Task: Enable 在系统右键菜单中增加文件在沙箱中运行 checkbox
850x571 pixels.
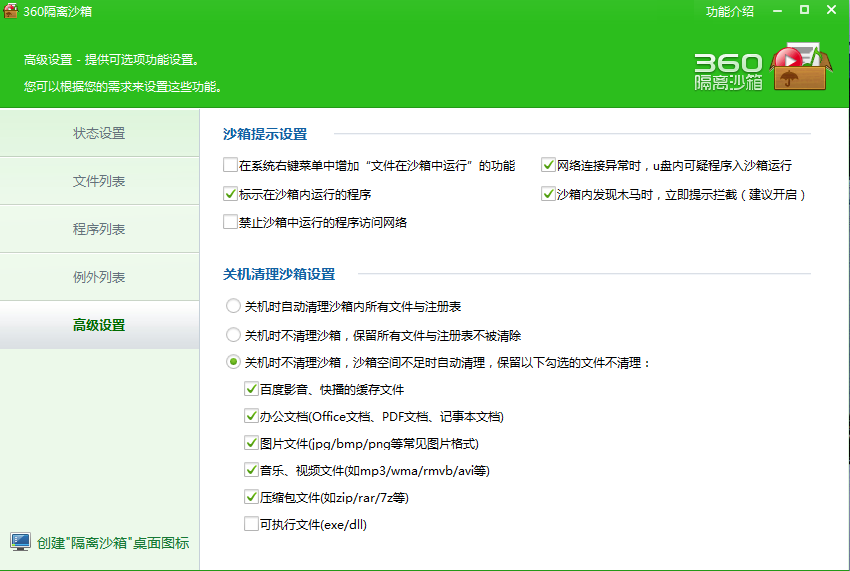Action: pos(230,165)
